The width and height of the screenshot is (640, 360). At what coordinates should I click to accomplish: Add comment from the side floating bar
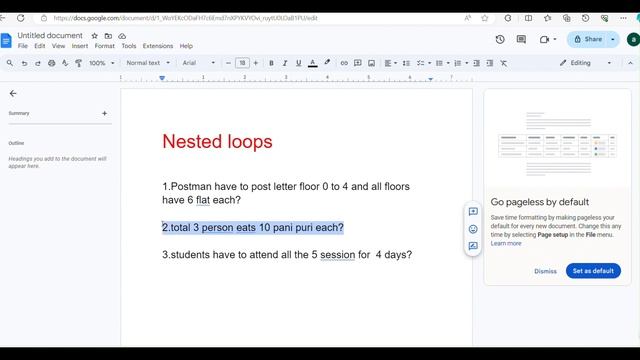(473, 211)
